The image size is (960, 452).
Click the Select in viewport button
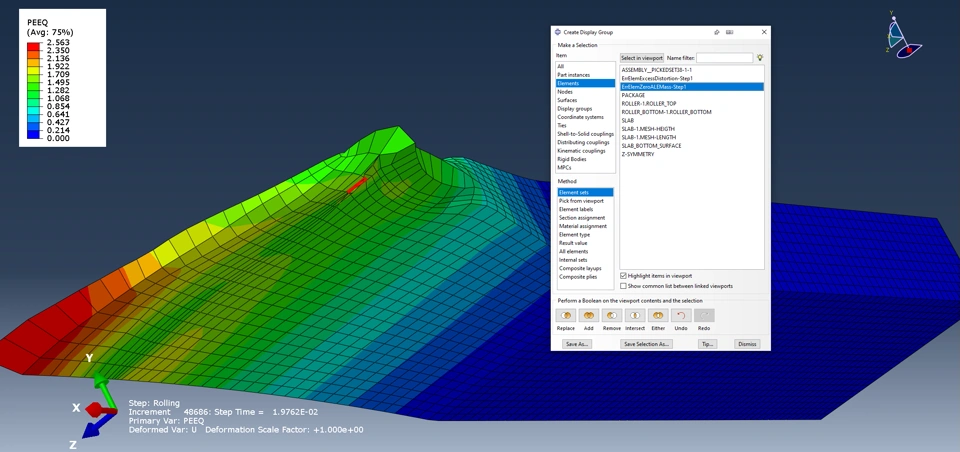pos(642,58)
